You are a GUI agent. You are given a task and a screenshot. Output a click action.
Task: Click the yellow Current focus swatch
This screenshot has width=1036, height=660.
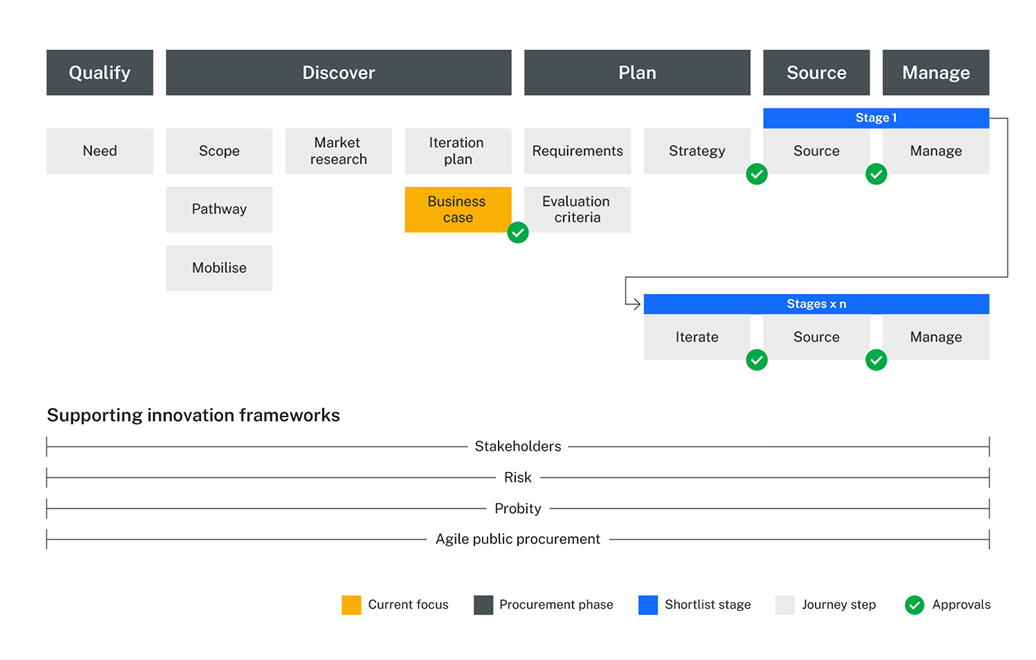pos(351,604)
